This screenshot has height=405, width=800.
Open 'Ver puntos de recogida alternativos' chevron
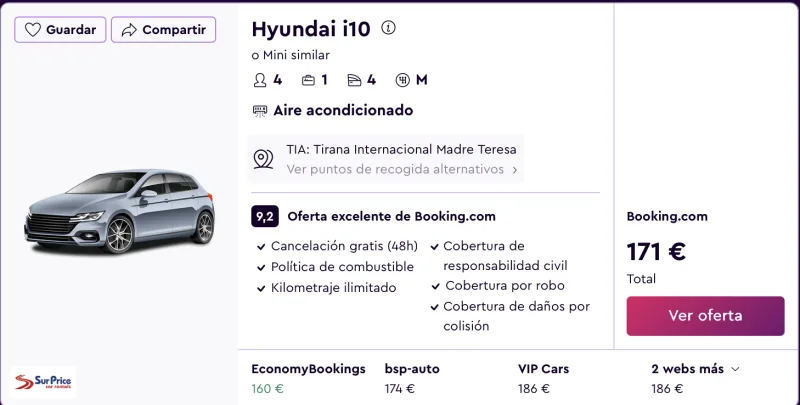[x=514, y=170]
